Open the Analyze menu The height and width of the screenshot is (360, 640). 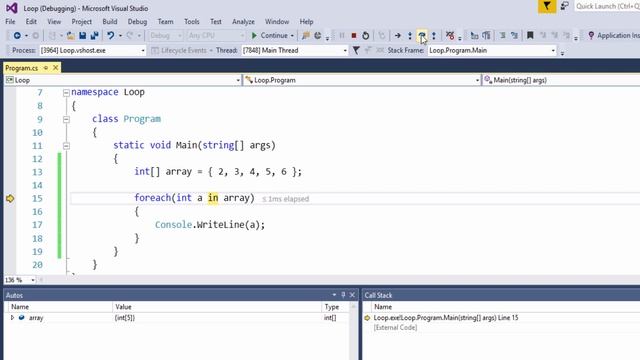click(x=243, y=22)
